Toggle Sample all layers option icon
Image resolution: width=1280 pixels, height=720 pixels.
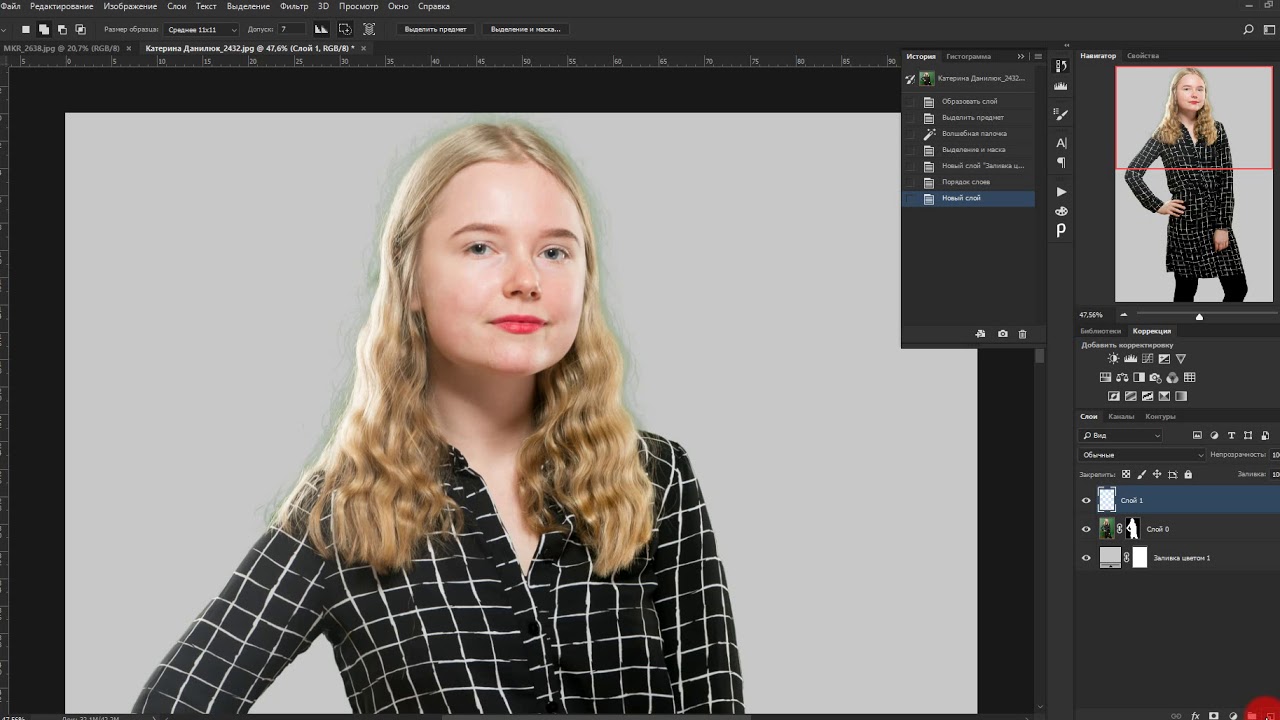369,29
